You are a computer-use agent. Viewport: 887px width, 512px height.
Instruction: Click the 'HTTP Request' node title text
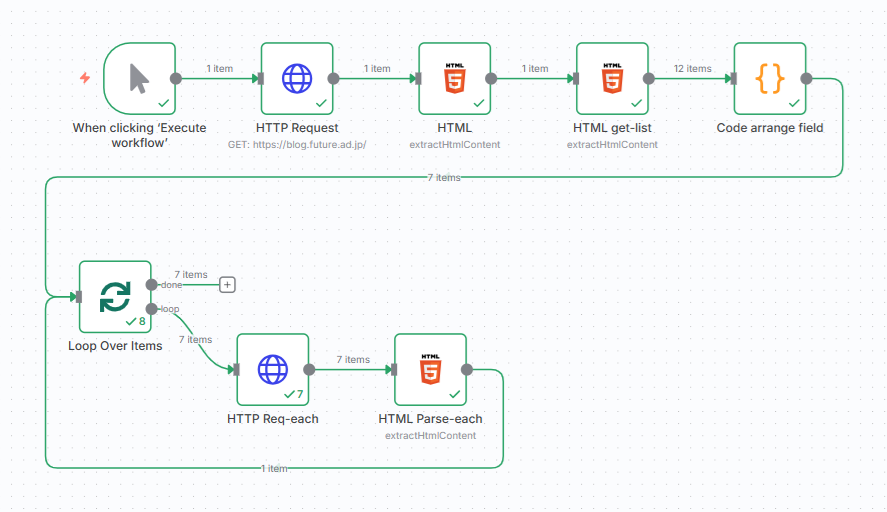(297, 128)
